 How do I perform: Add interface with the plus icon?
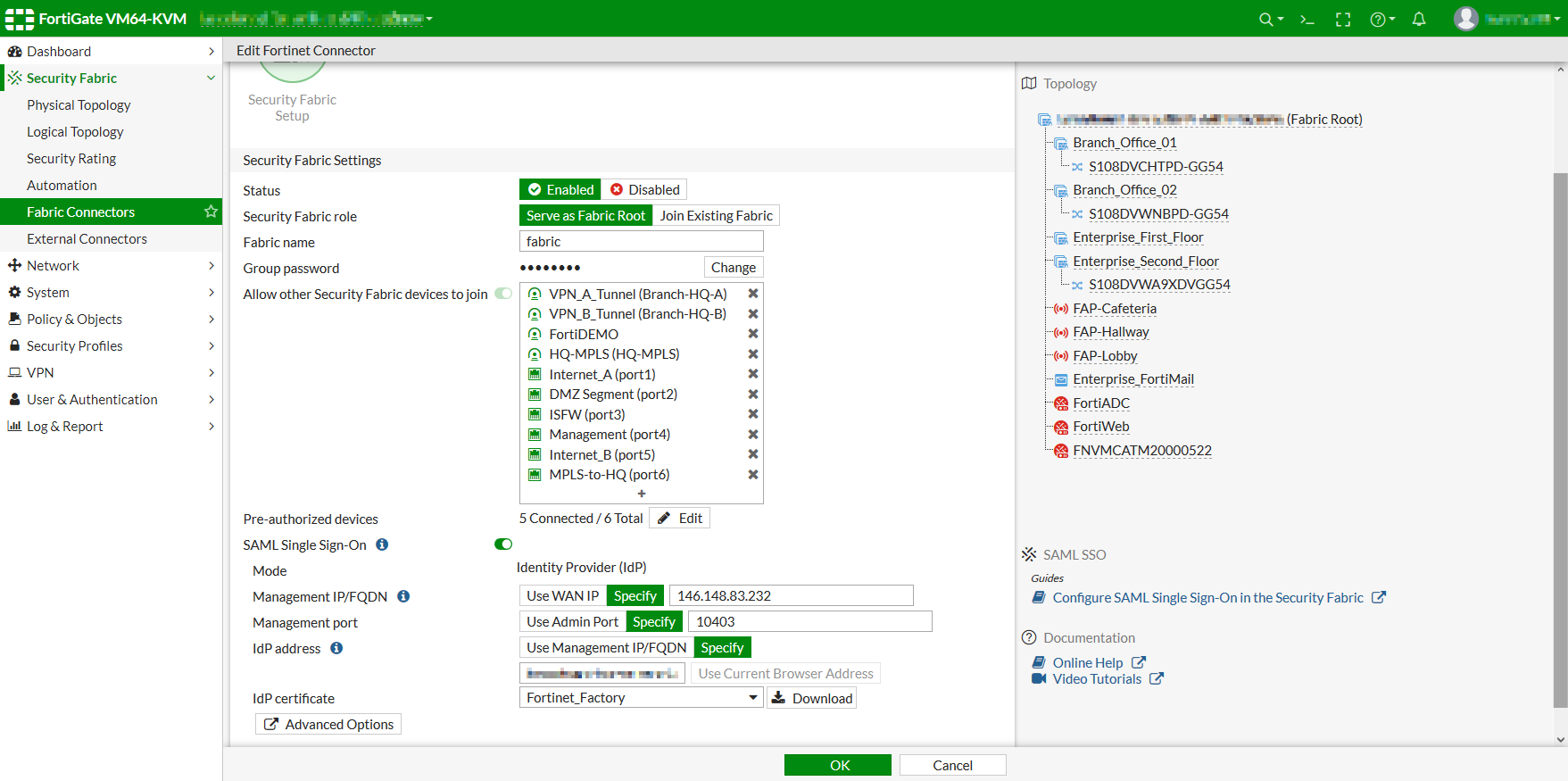642,494
